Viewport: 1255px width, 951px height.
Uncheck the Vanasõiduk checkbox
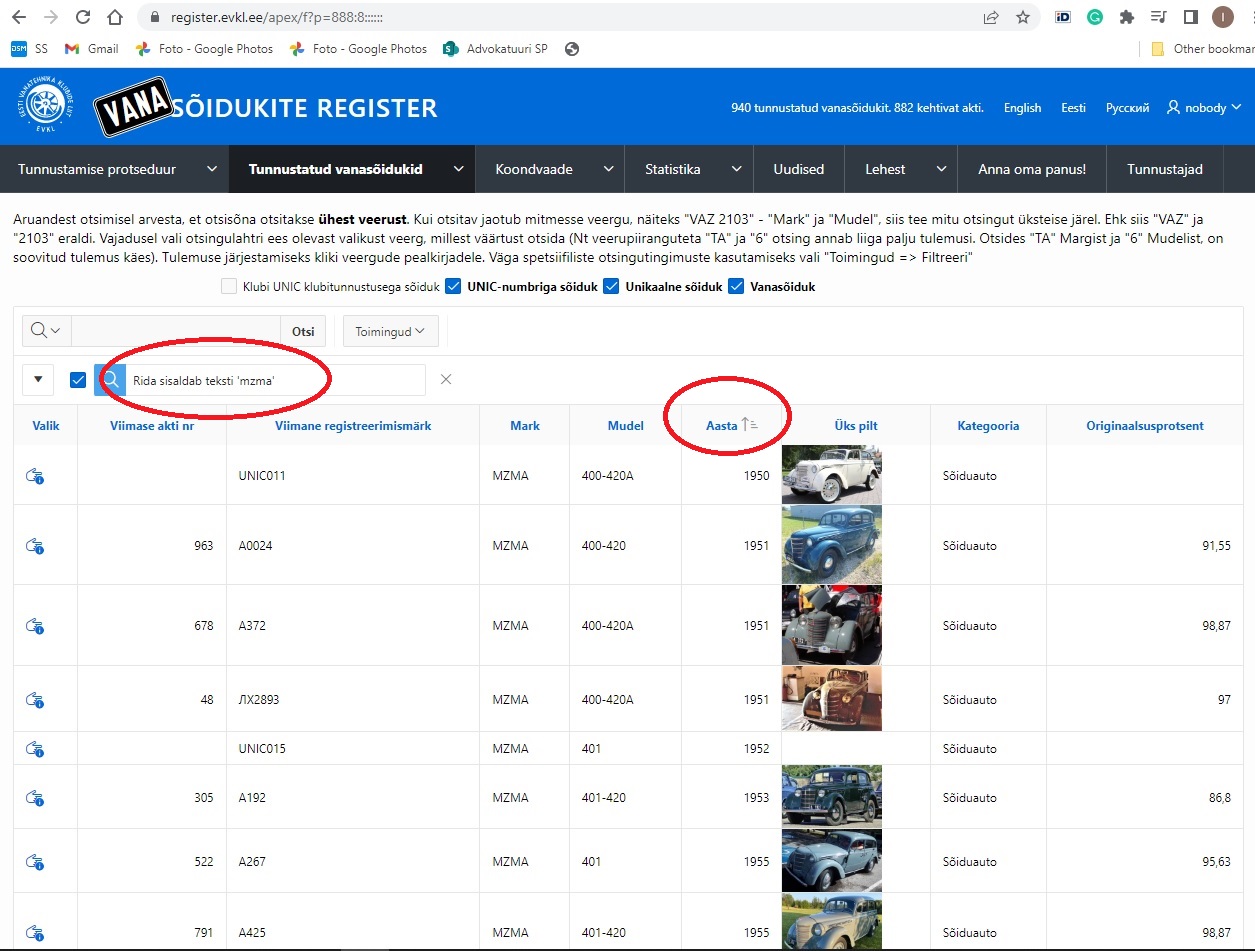pyautogui.click(x=737, y=287)
